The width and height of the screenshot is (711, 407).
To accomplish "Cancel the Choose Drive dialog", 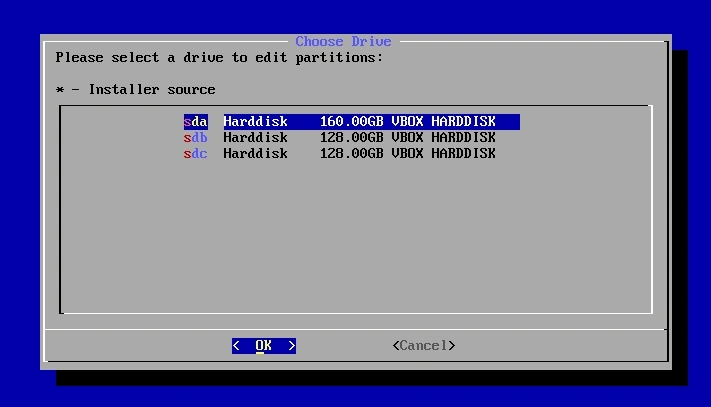I will [424, 346].
